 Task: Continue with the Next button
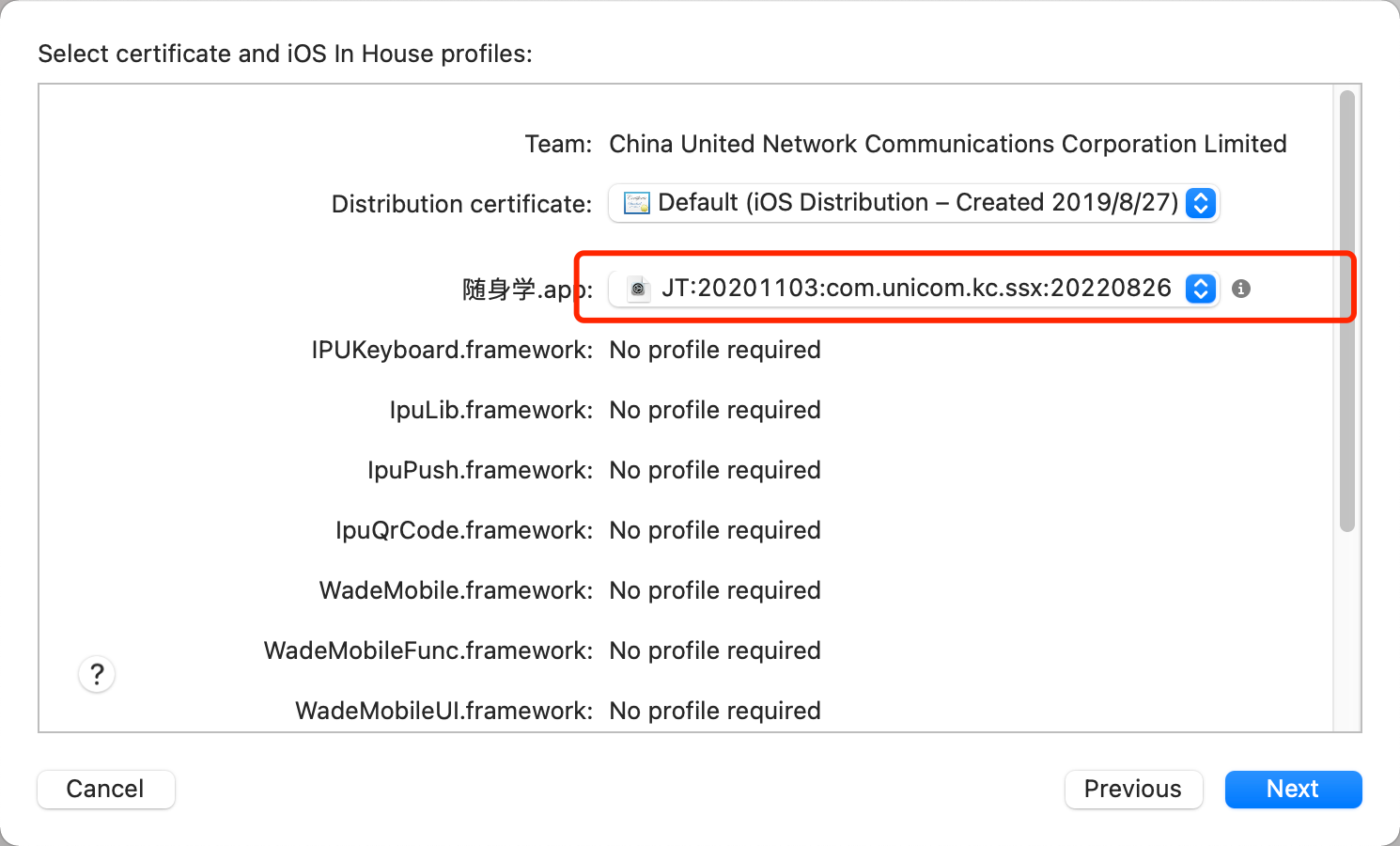click(x=1293, y=790)
